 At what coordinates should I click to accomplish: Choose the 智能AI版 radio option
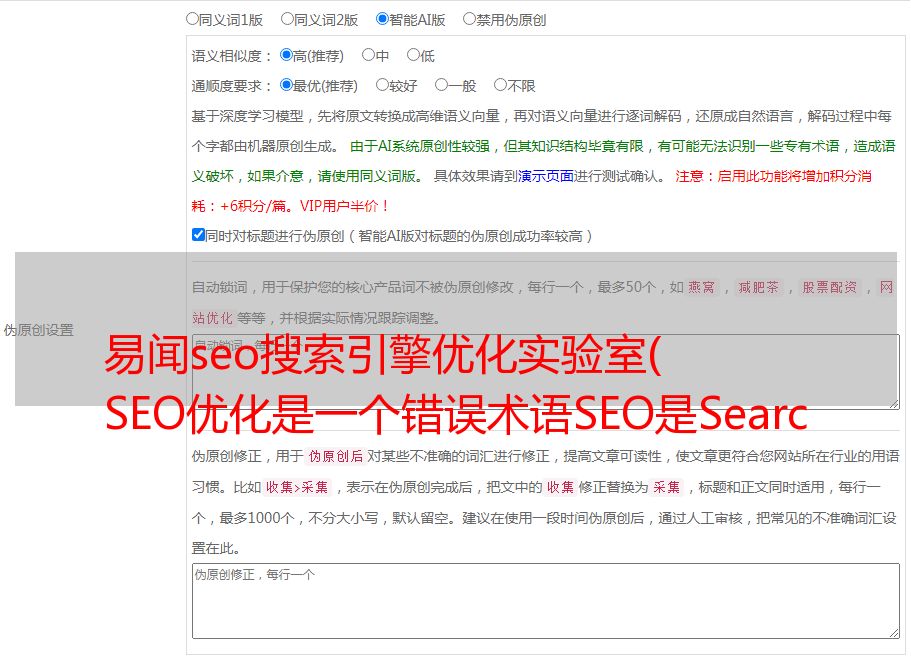click(382, 19)
